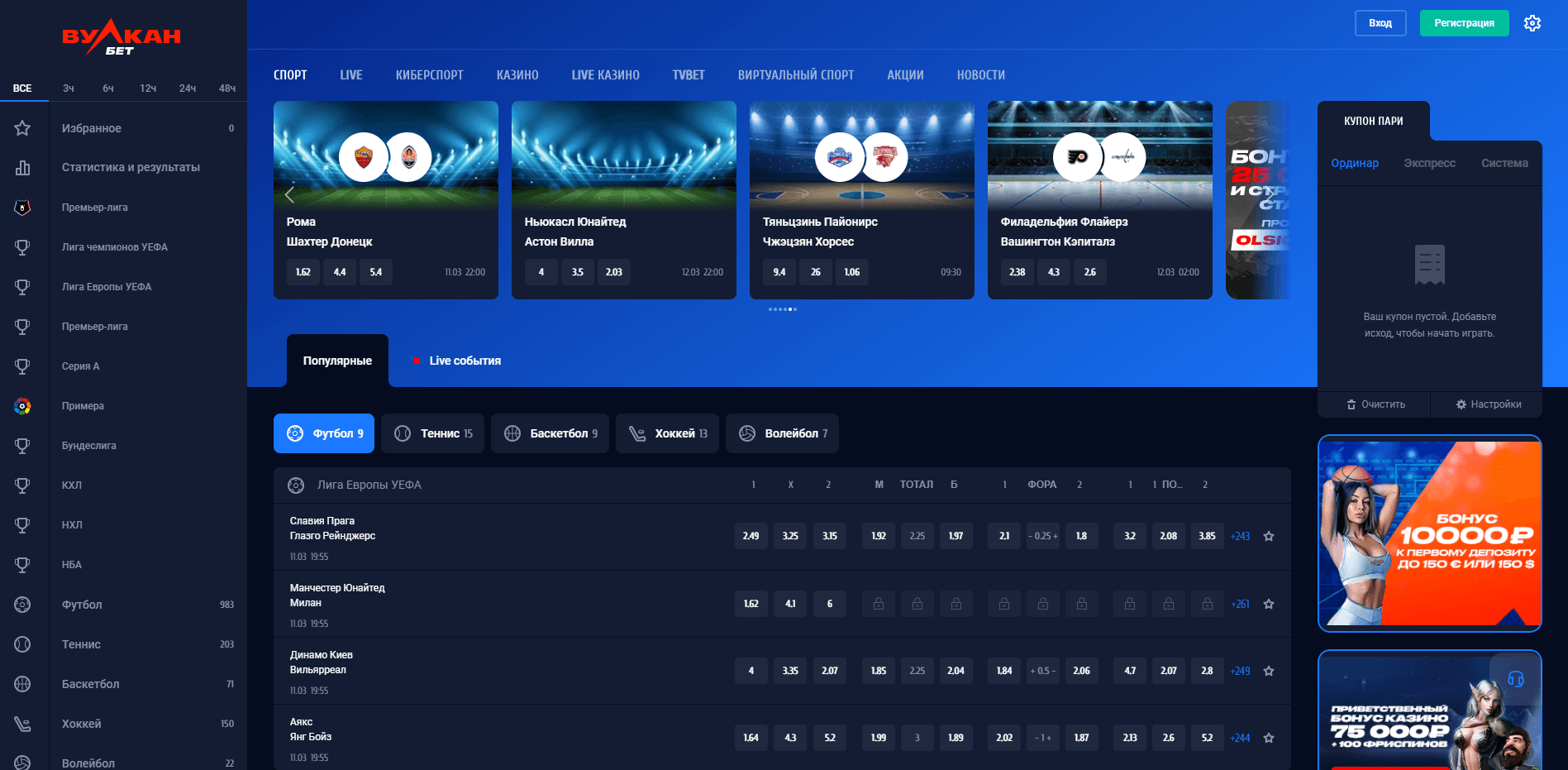The width and height of the screenshot is (1568, 770).
Task: Click the Хоккей skate icon in the sidebar
Action: tap(22, 724)
